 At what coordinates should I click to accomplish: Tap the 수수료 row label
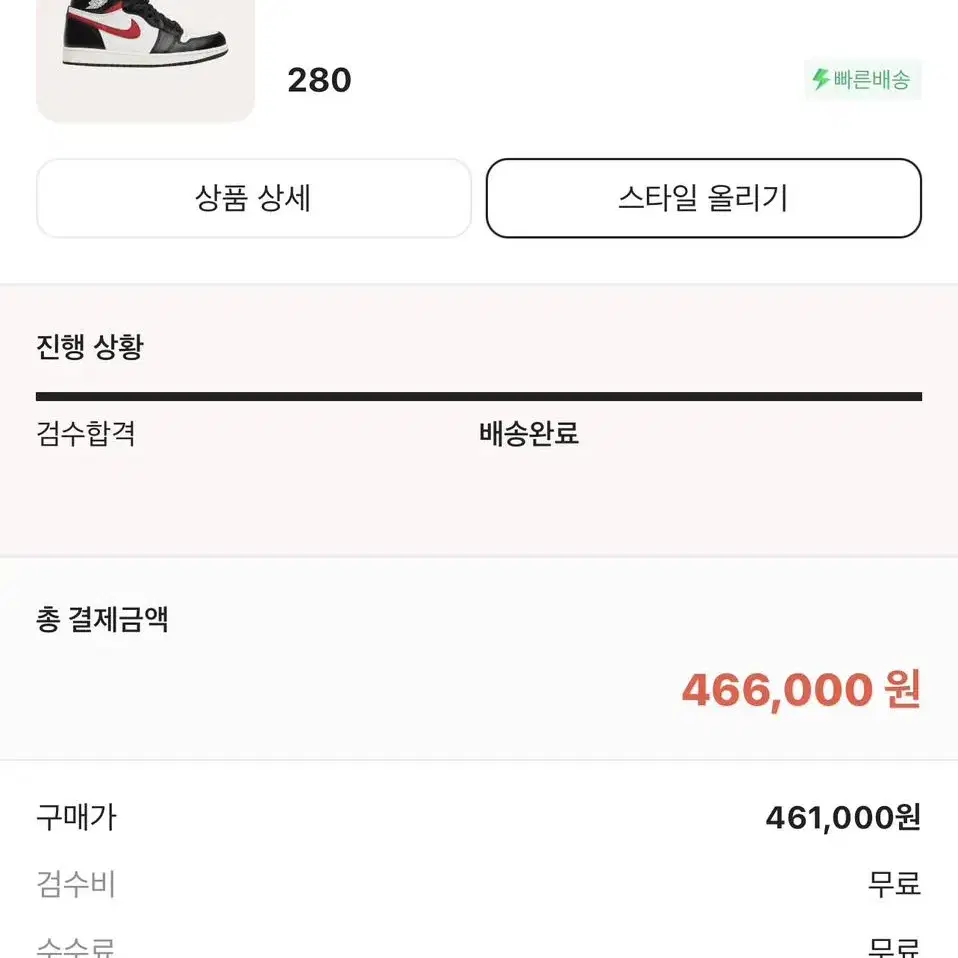pyautogui.click(x=76, y=947)
